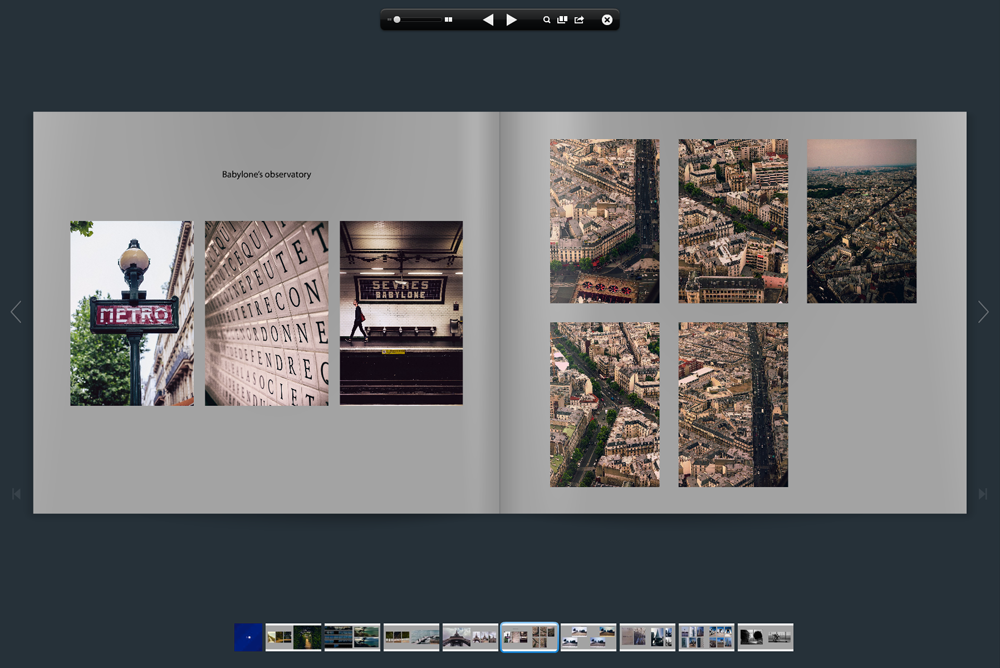The image size is (1000, 668).
Task: Flip to next spread with right chevron
Action: coord(983,312)
